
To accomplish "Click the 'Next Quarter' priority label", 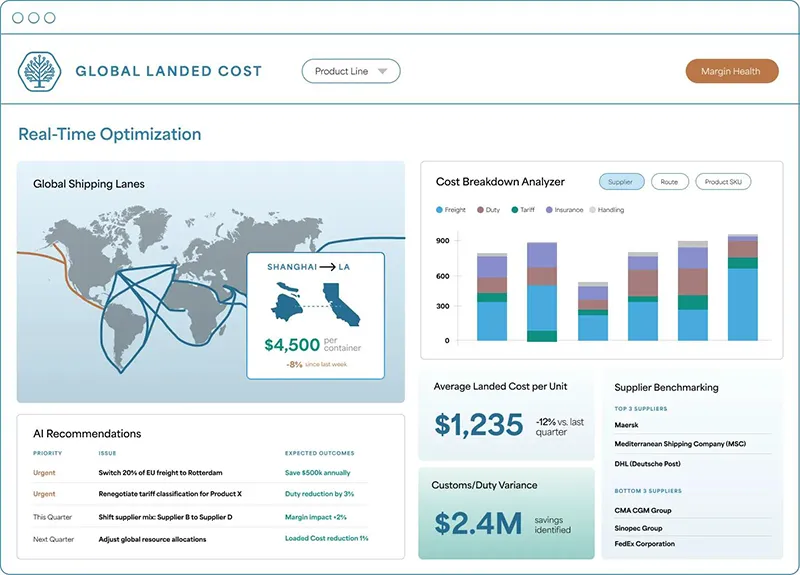I will [54, 539].
